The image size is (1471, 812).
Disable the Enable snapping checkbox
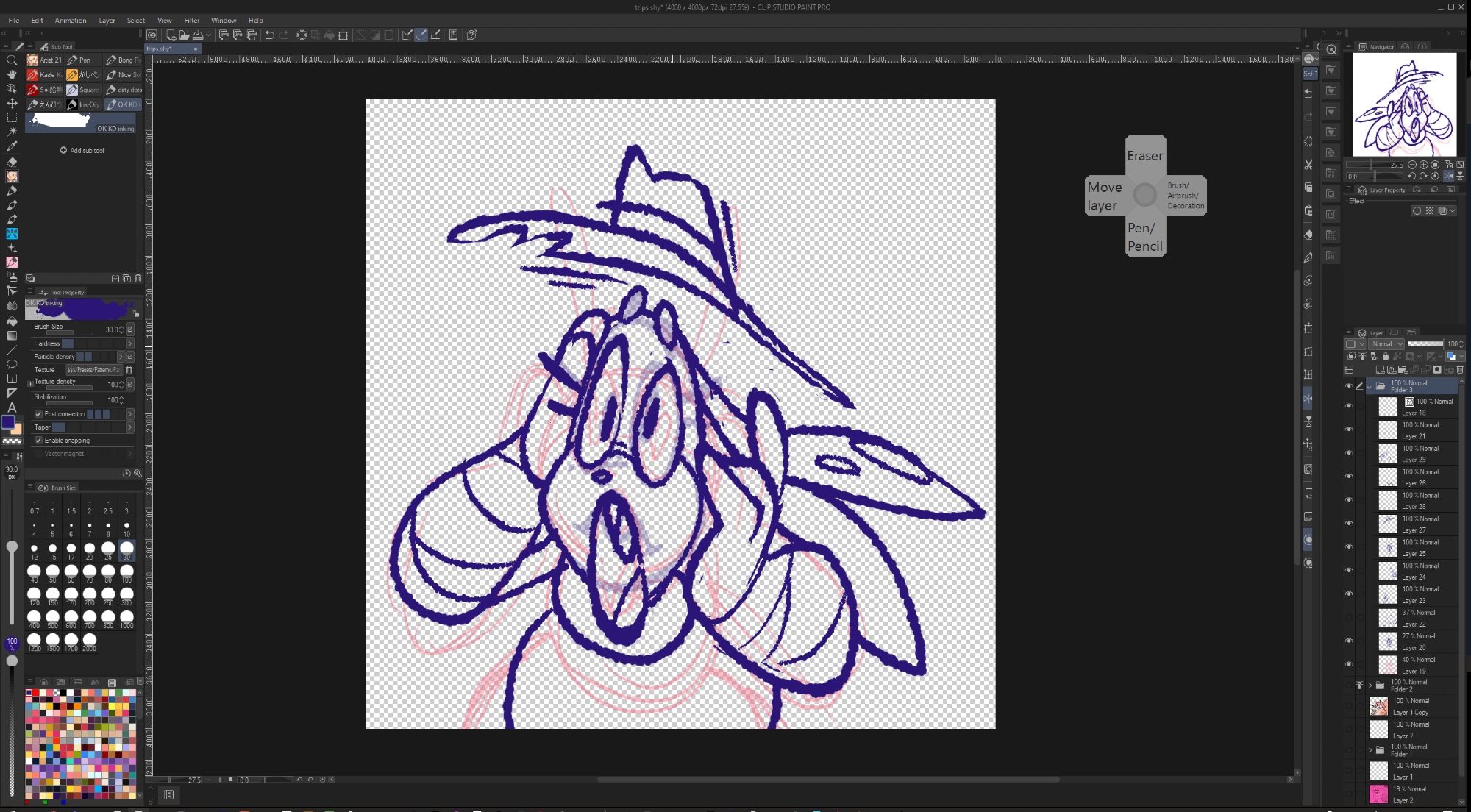[x=38, y=441]
